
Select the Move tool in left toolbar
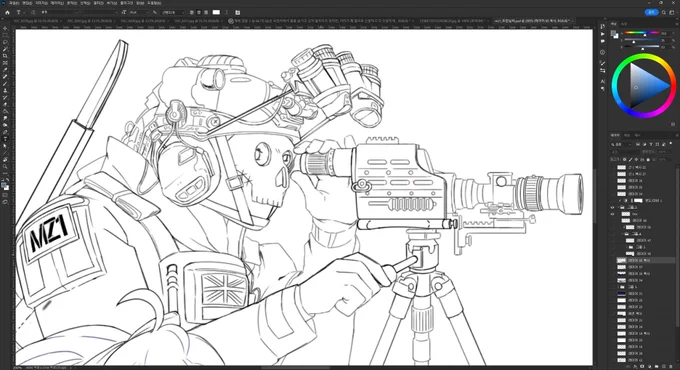5,28
